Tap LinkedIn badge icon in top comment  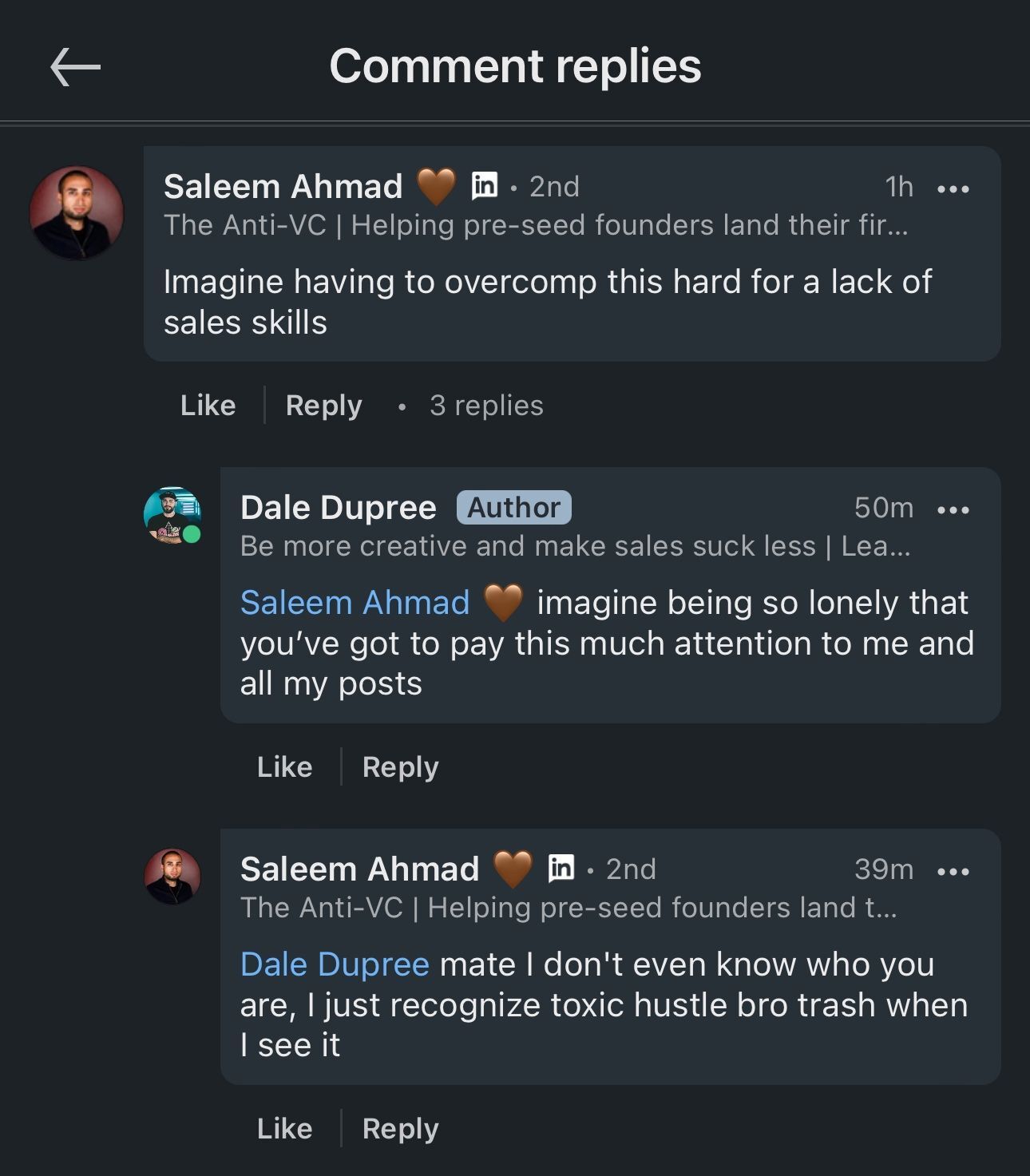click(x=485, y=185)
